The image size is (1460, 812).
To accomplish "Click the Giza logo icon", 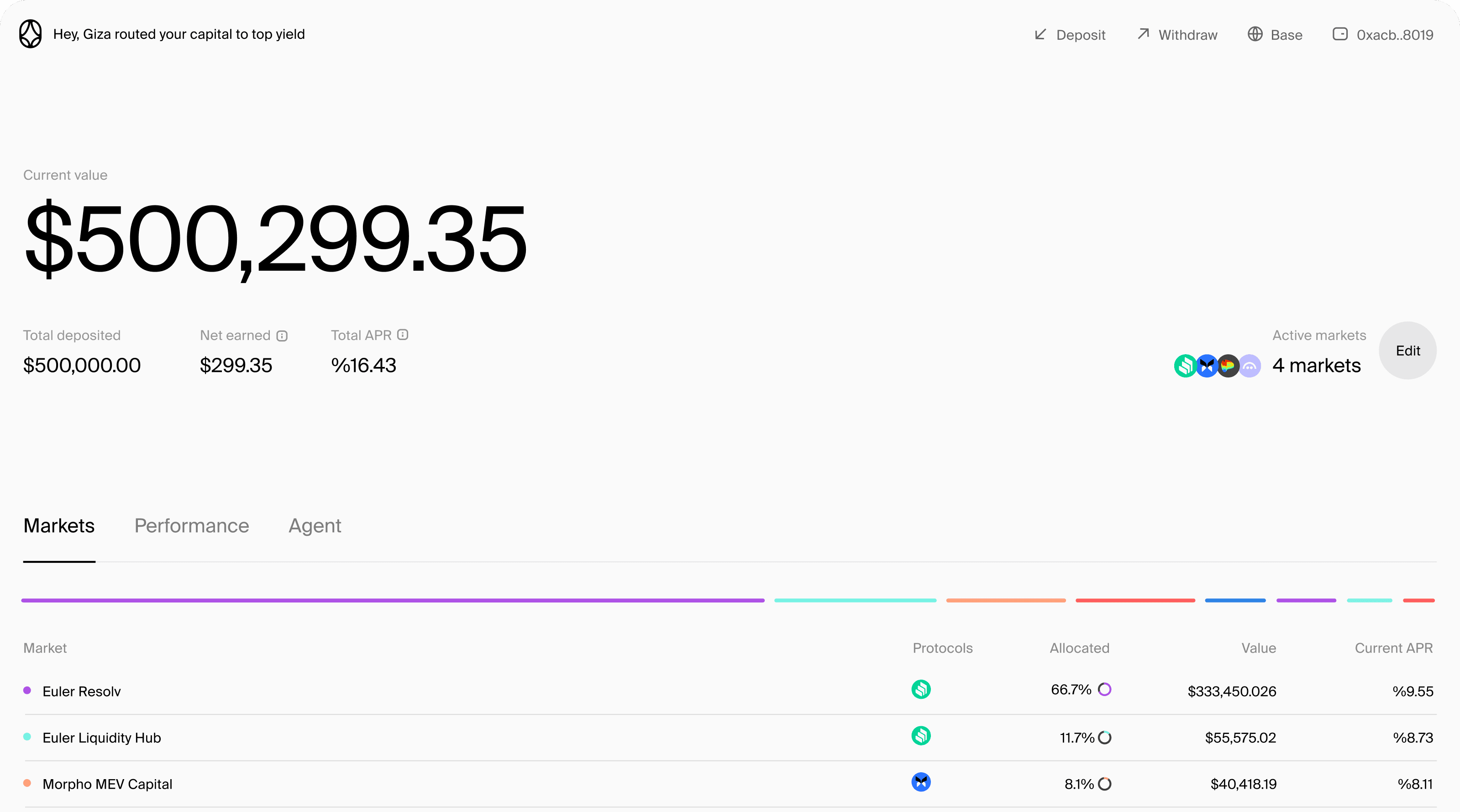I will 30,34.
